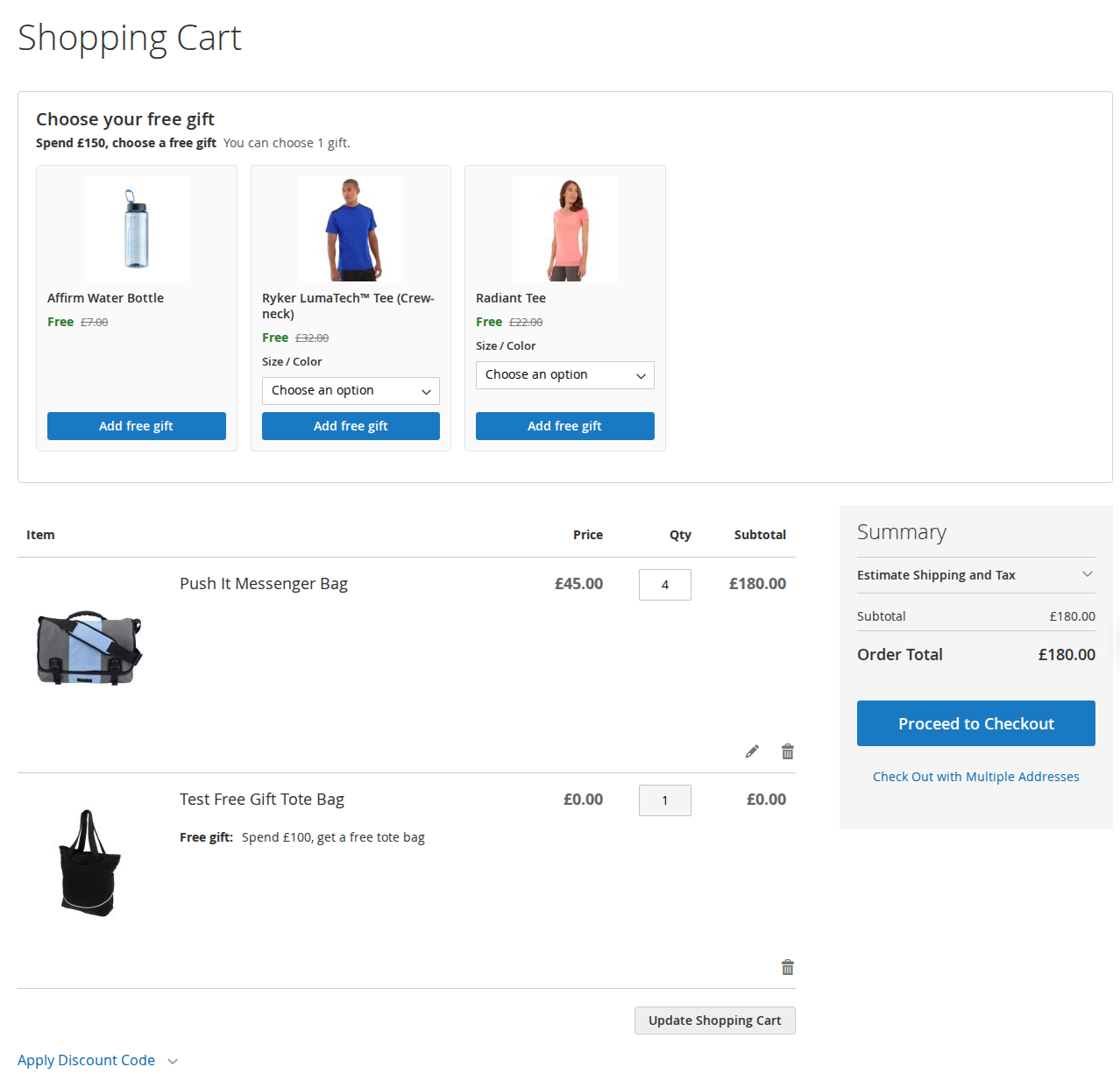
Task: Add Radiant Tee as free gift
Action: click(565, 426)
